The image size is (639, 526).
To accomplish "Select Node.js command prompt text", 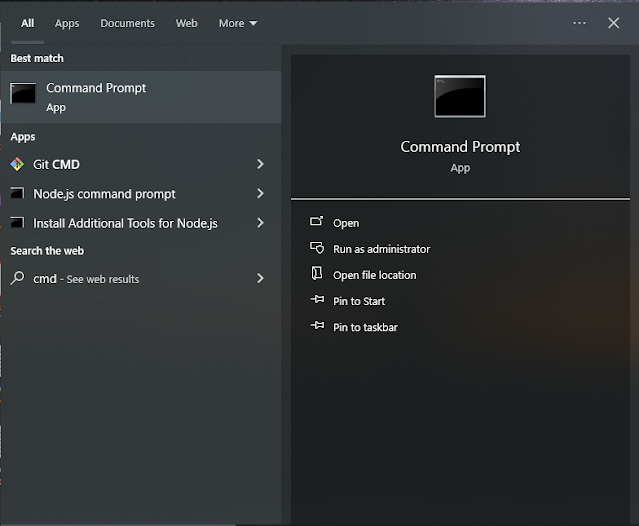I will click(104, 194).
